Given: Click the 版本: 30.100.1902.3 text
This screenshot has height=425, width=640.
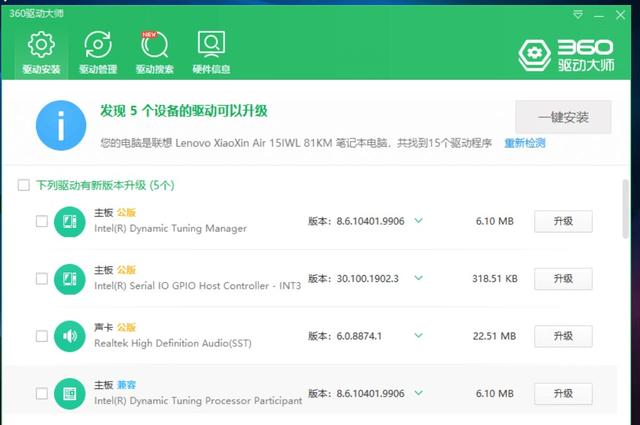Looking at the screenshot, I should (353, 278).
